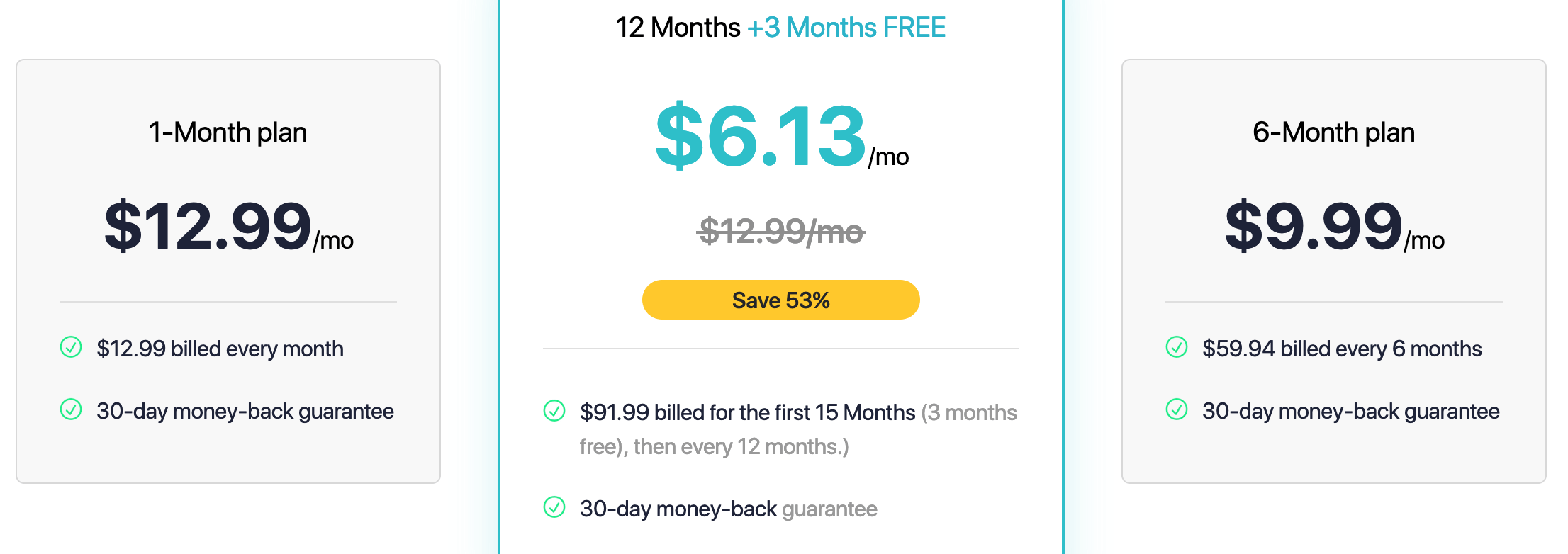Click the $9.99/mo price in 6-Month card
The height and width of the screenshot is (554, 1568).
coord(1334,227)
